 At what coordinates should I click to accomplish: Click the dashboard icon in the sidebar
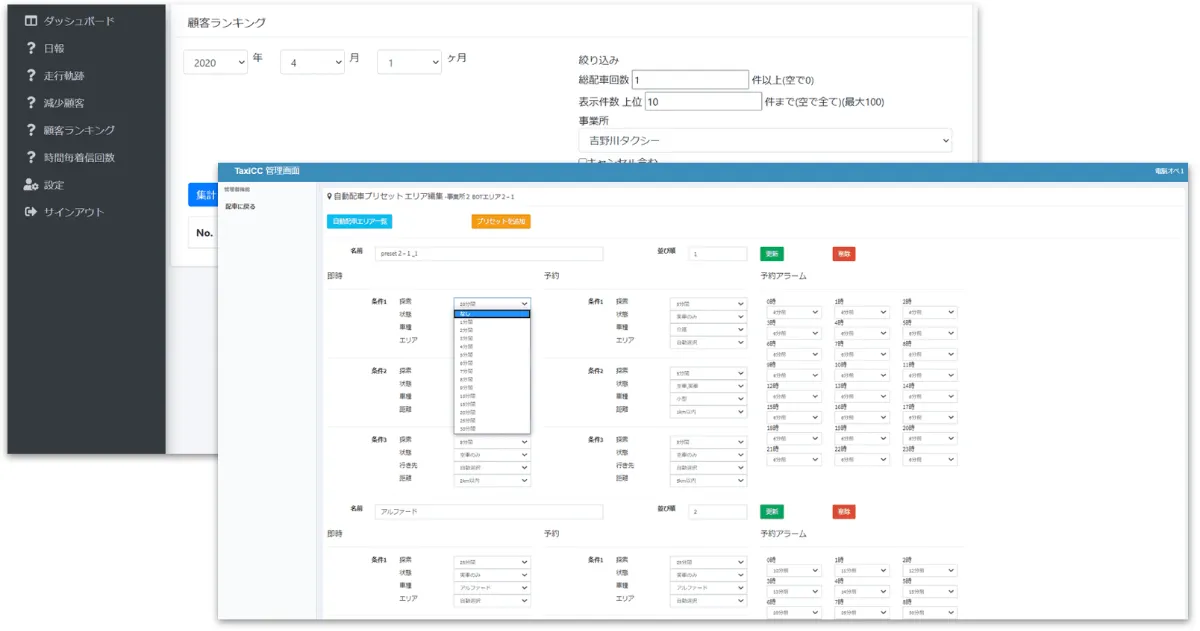pos(31,21)
